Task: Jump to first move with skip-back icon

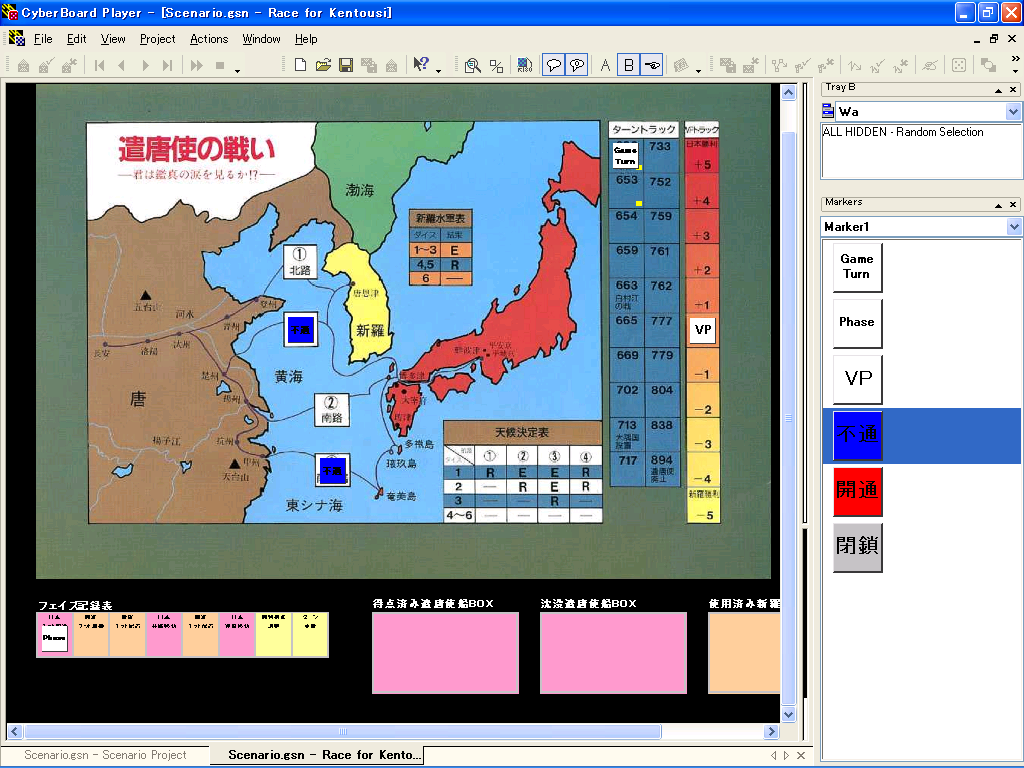Action: [x=99, y=65]
